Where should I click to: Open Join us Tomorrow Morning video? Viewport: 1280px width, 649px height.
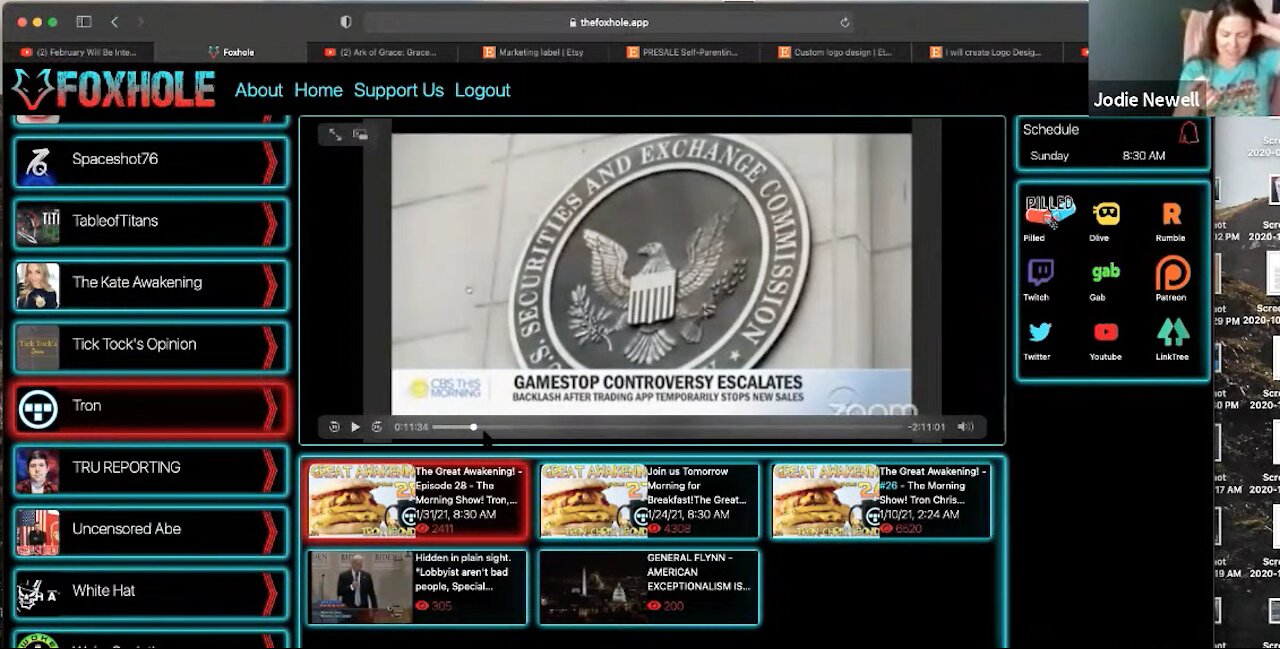tap(649, 501)
